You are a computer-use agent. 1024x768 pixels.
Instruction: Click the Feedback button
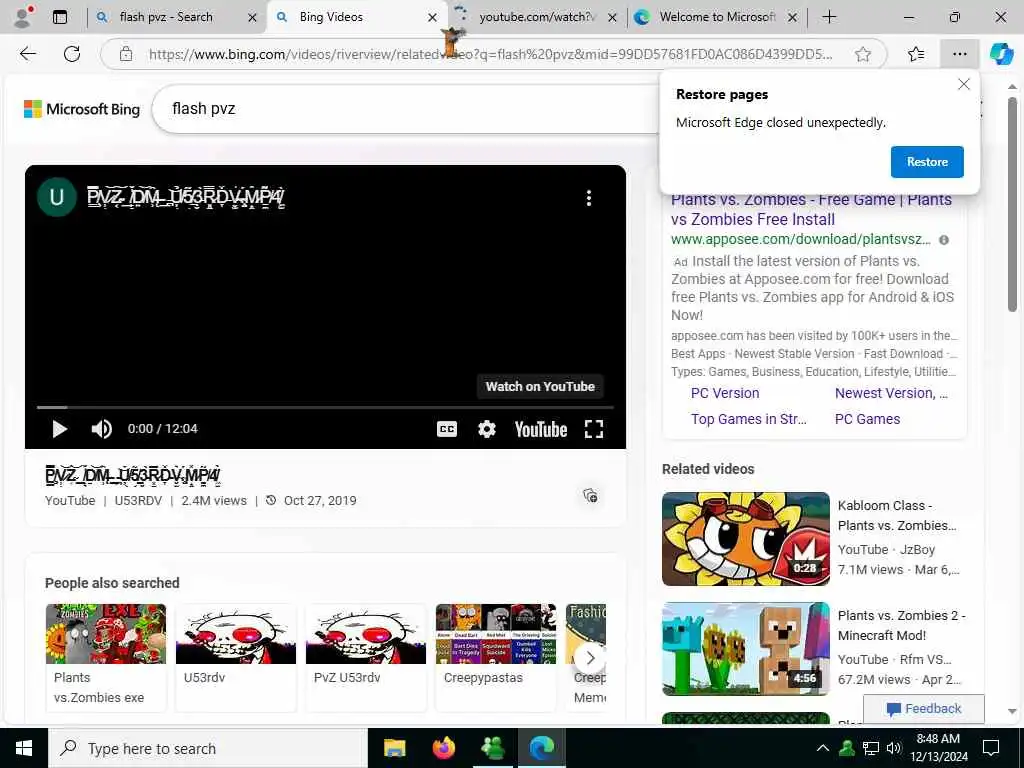(x=924, y=709)
